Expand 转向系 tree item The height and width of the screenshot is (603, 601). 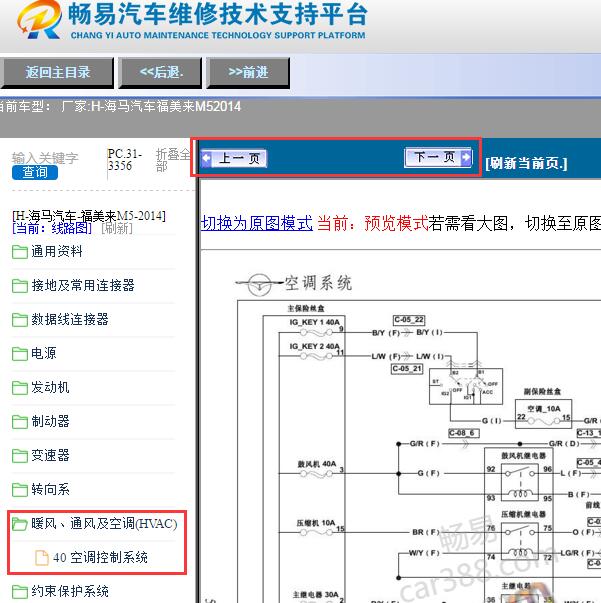(50, 489)
